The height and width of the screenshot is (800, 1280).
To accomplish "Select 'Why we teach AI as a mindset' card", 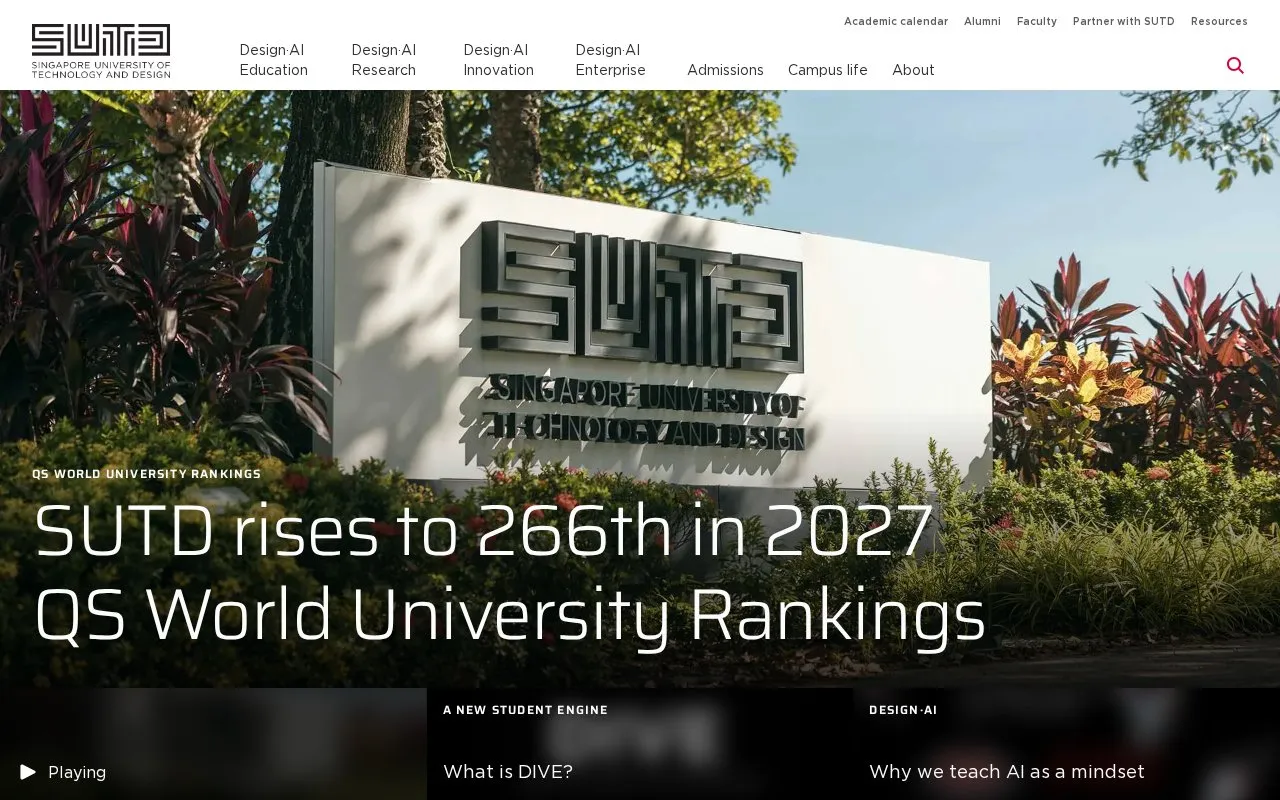I will tap(1066, 744).
